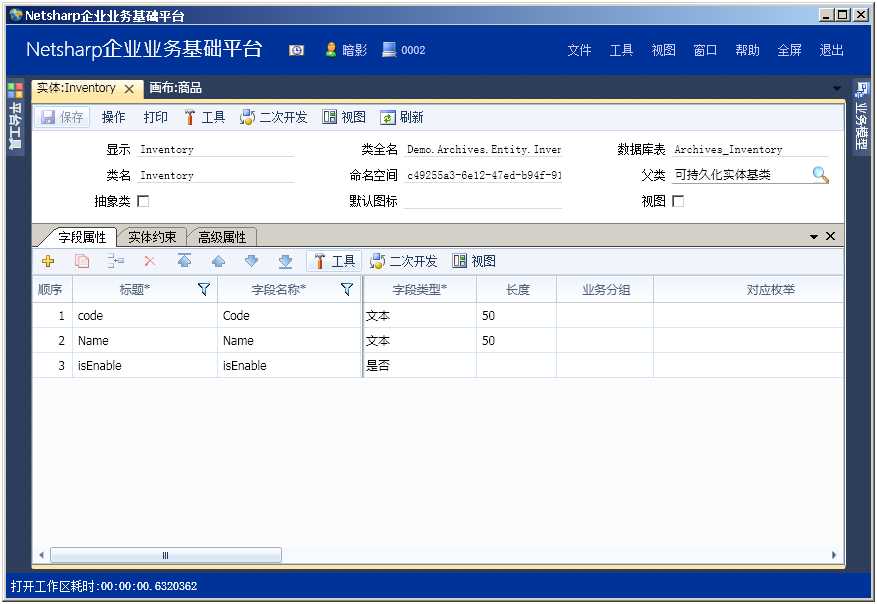Close the 实体:Inventory tab
Screen dimensions: 877x604
129,89
